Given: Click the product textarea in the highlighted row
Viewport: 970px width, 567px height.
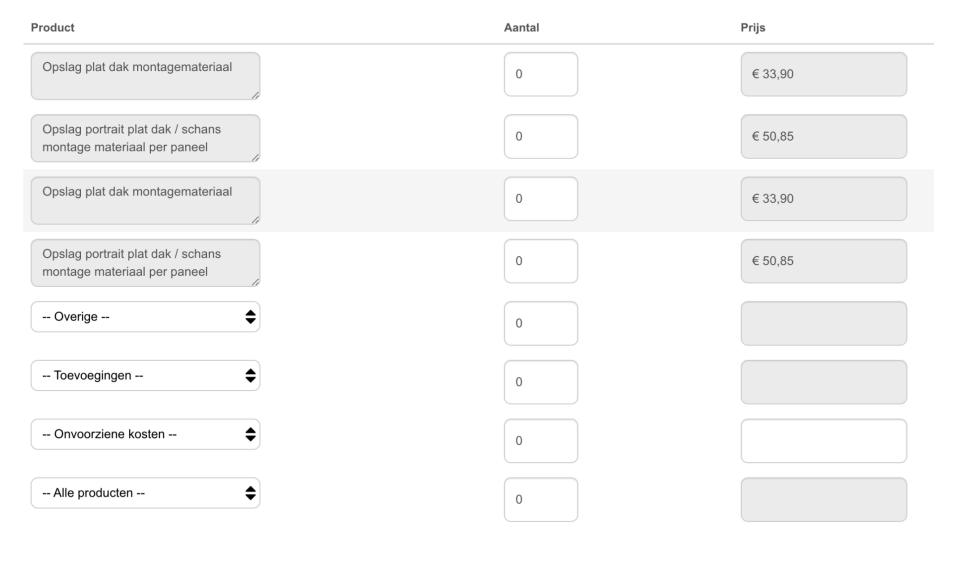Looking at the screenshot, I should pyautogui.click(x=145, y=200).
